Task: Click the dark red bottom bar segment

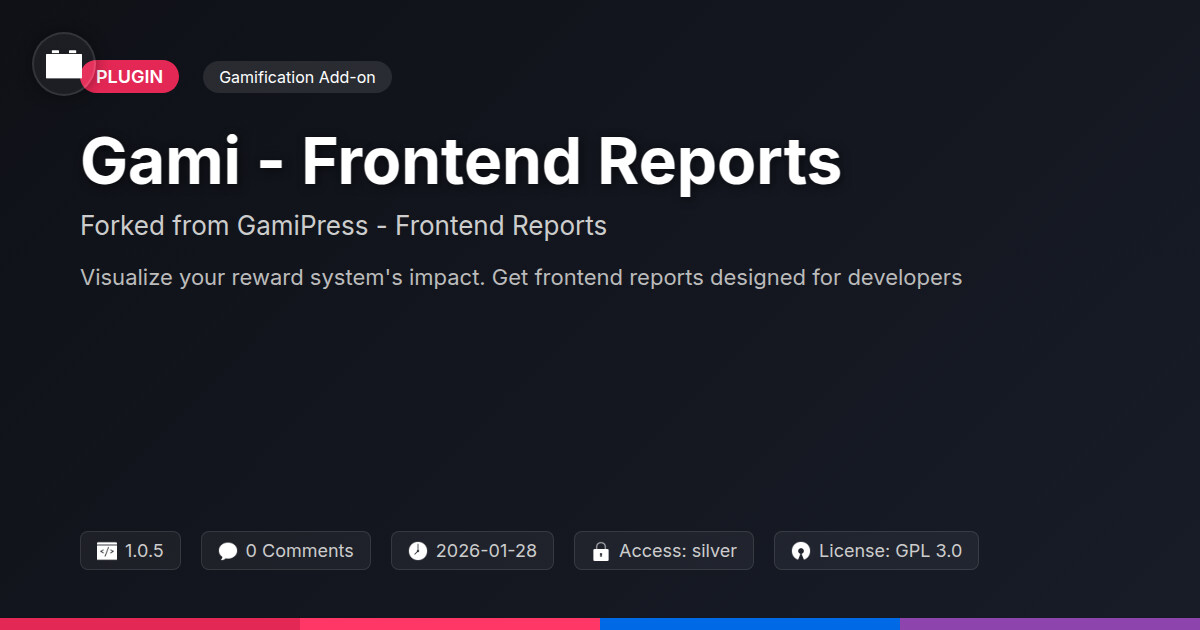Action: (150, 623)
